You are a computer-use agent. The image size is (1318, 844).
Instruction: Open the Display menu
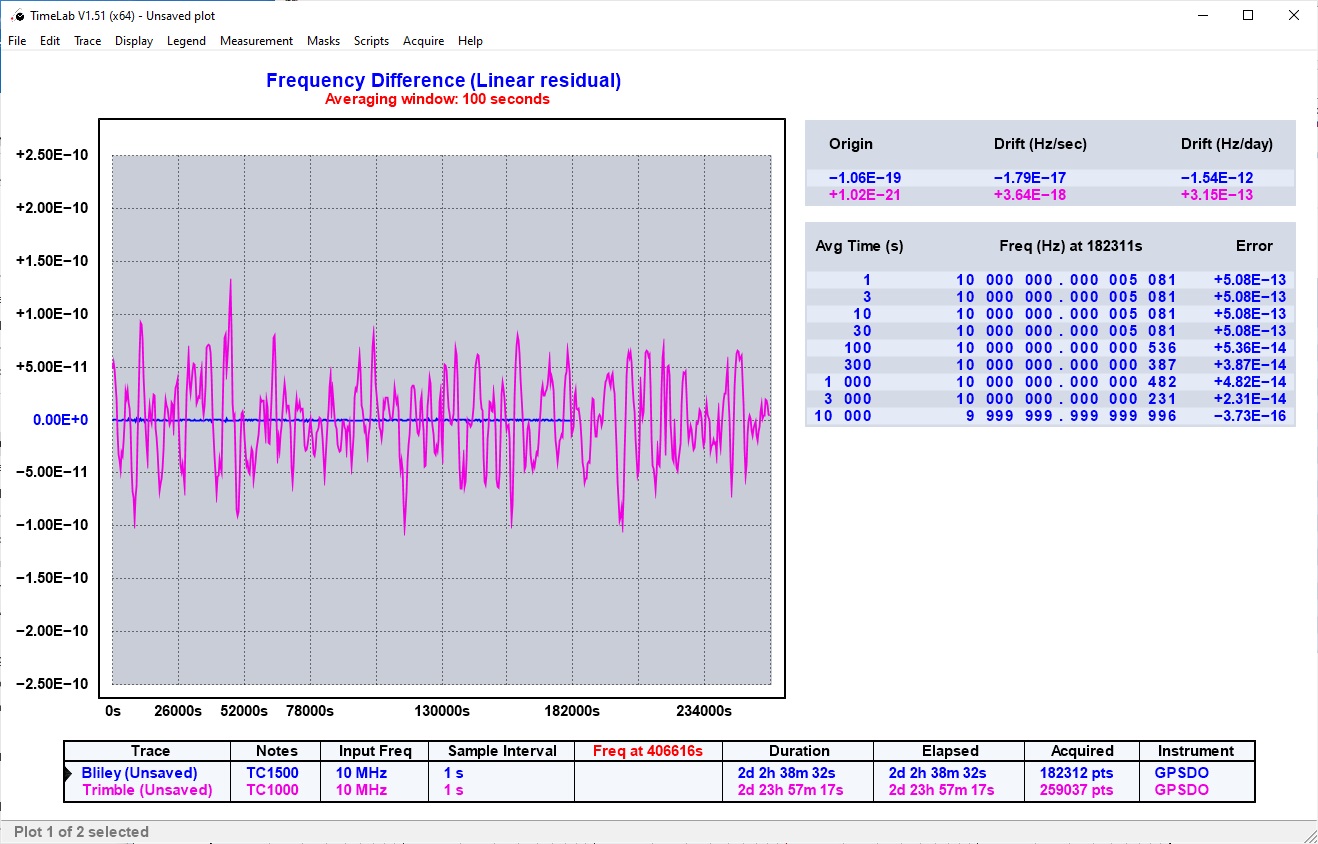point(133,41)
